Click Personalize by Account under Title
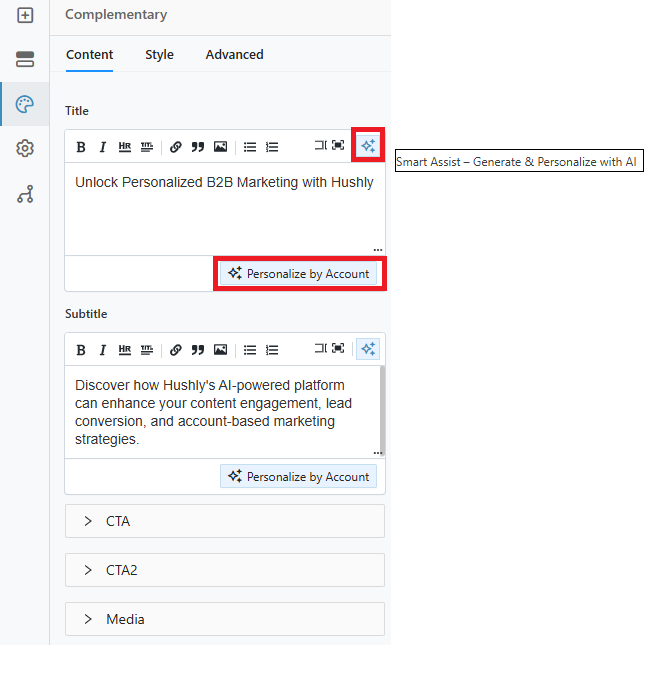Screen dimensions: 653x686 (298, 273)
